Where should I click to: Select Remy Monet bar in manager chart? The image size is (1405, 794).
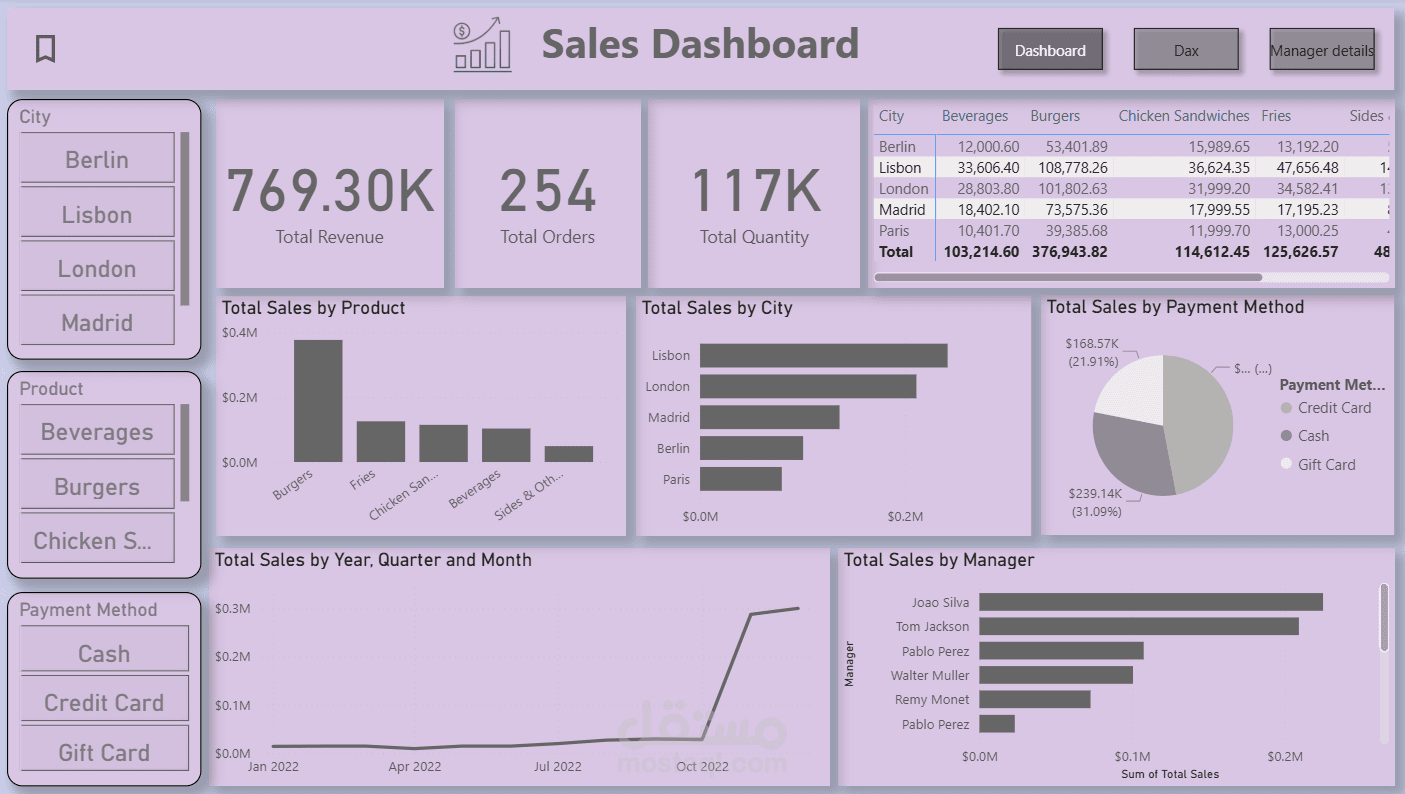(x=1035, y=699)
